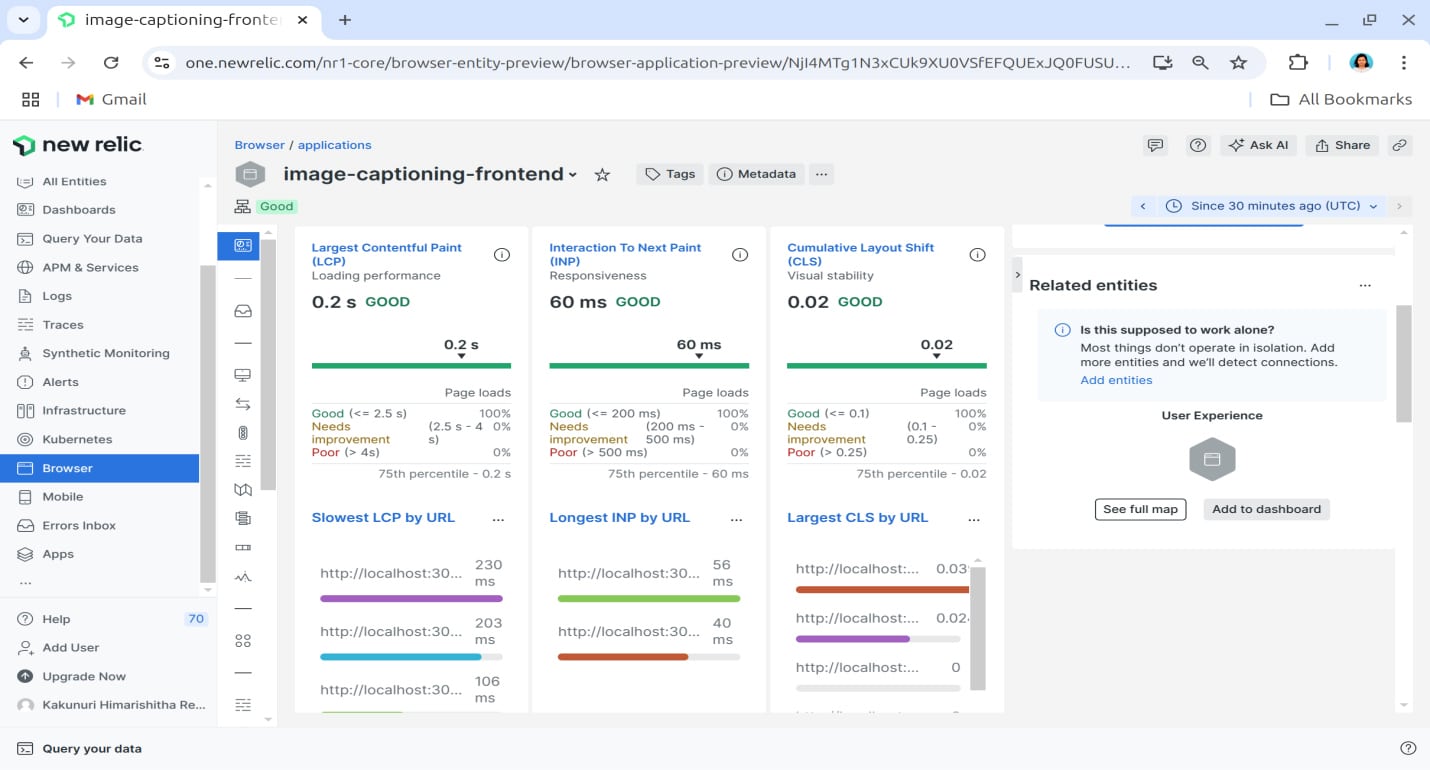
Task: Click the Tags button
Action: click(670, 174)
